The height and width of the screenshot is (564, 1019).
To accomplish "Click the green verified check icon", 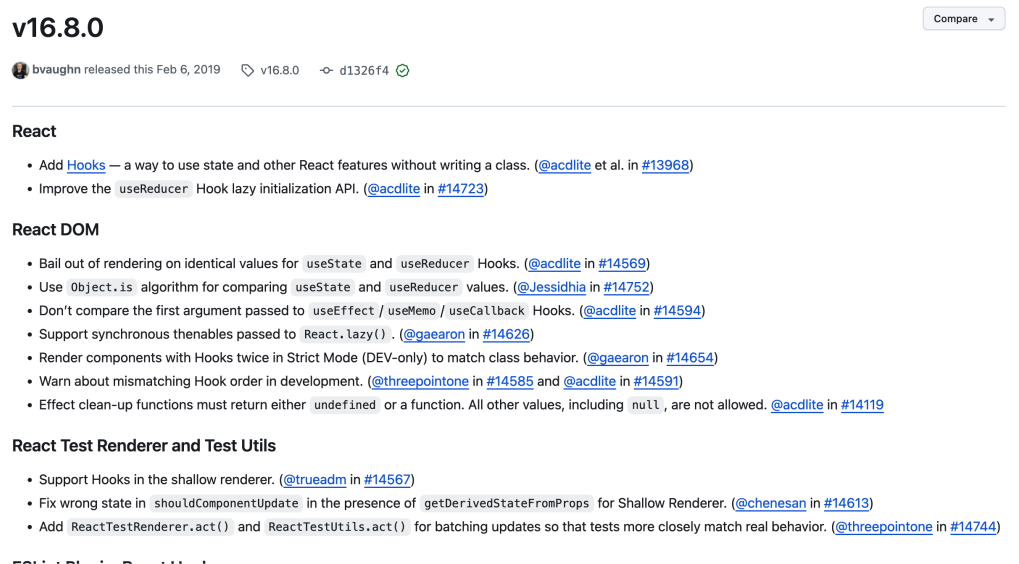I will [x=402, y=70].
